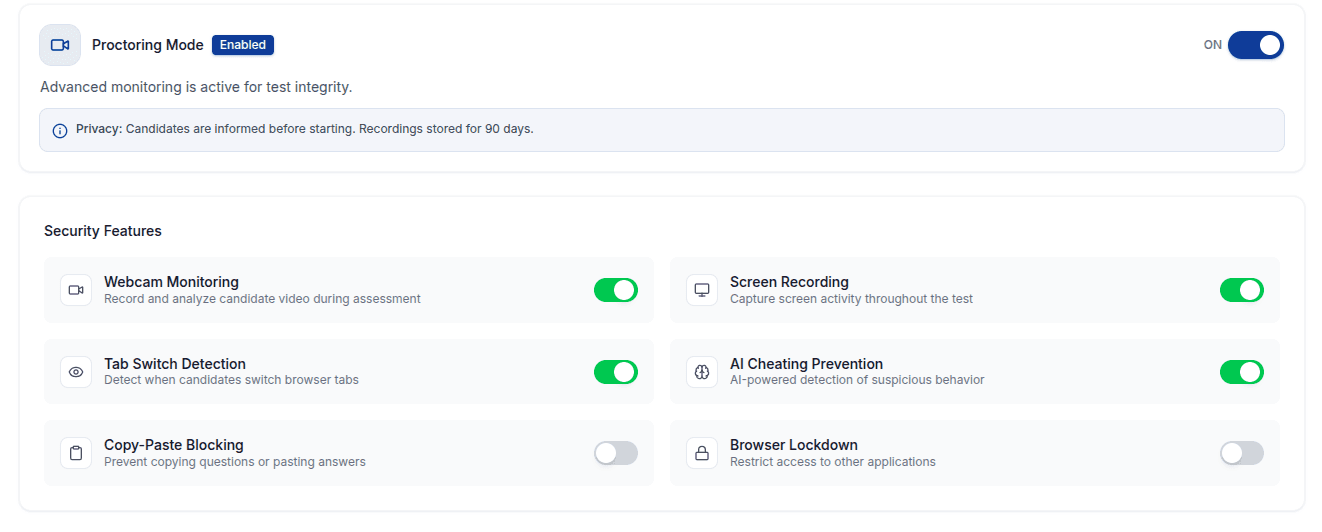The width and height of the screenshot is (1322, 532).
Task: Click the Tab Switch Detection eye icon
Action: click(76, 372)
